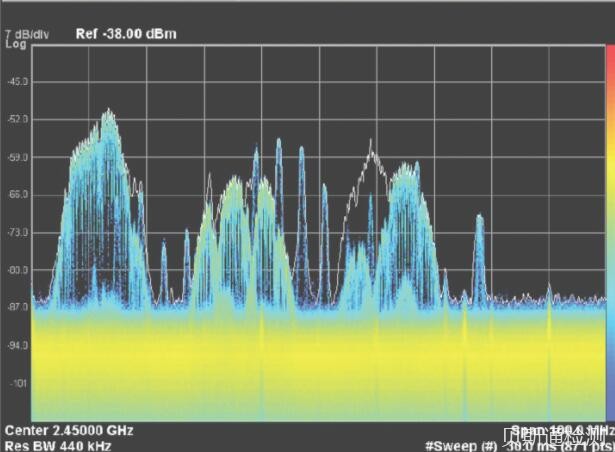Click the Center 2.45000 GHz frequency field
Image resolution: width=615 pixels, height=452 pixels.
[x=66, y=430]
